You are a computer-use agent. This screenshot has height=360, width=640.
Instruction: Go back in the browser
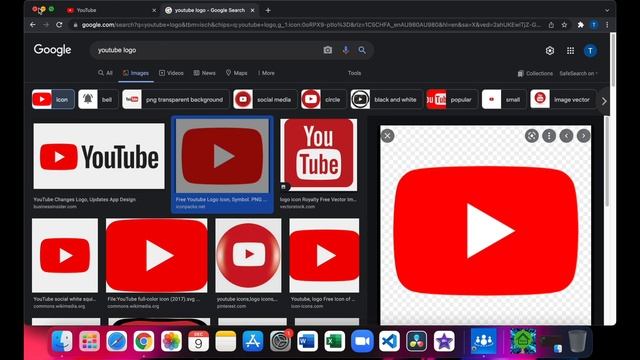point(33,25)
